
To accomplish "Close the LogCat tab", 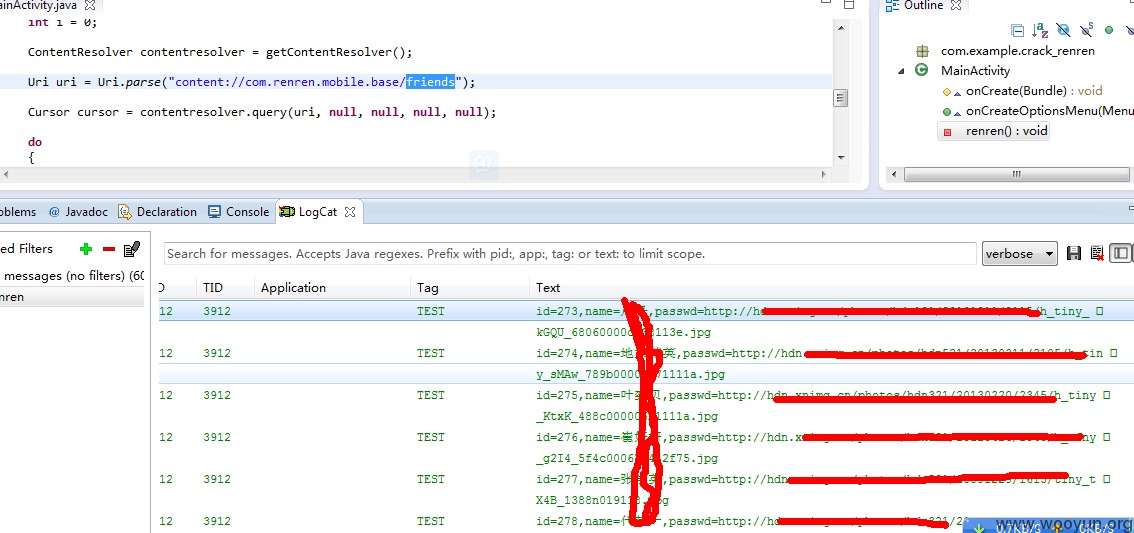I will pyautogui.click(x=350, y=212).
